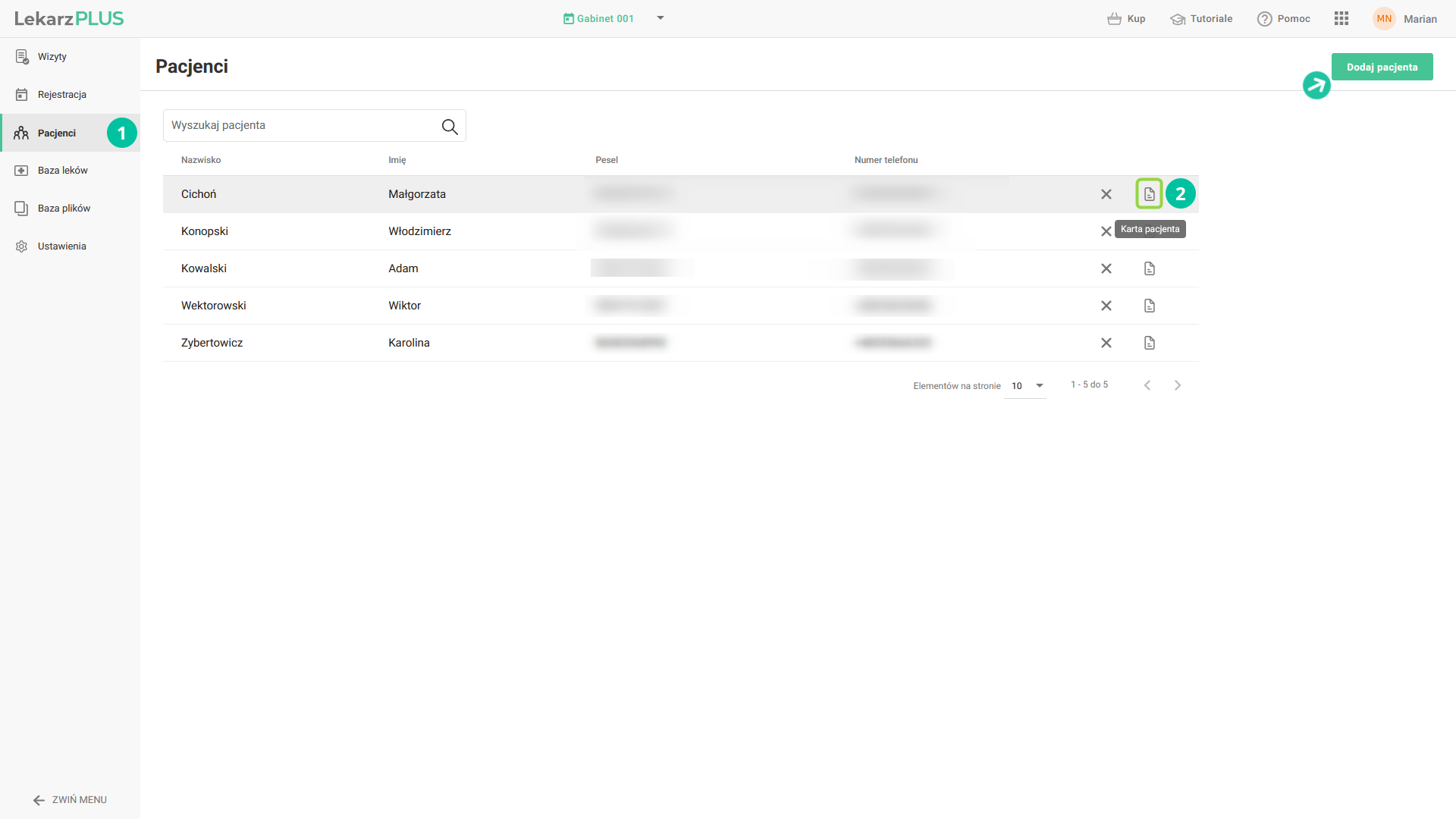Delete patient Adam Kowalski with X icon

pos(1106,268)
